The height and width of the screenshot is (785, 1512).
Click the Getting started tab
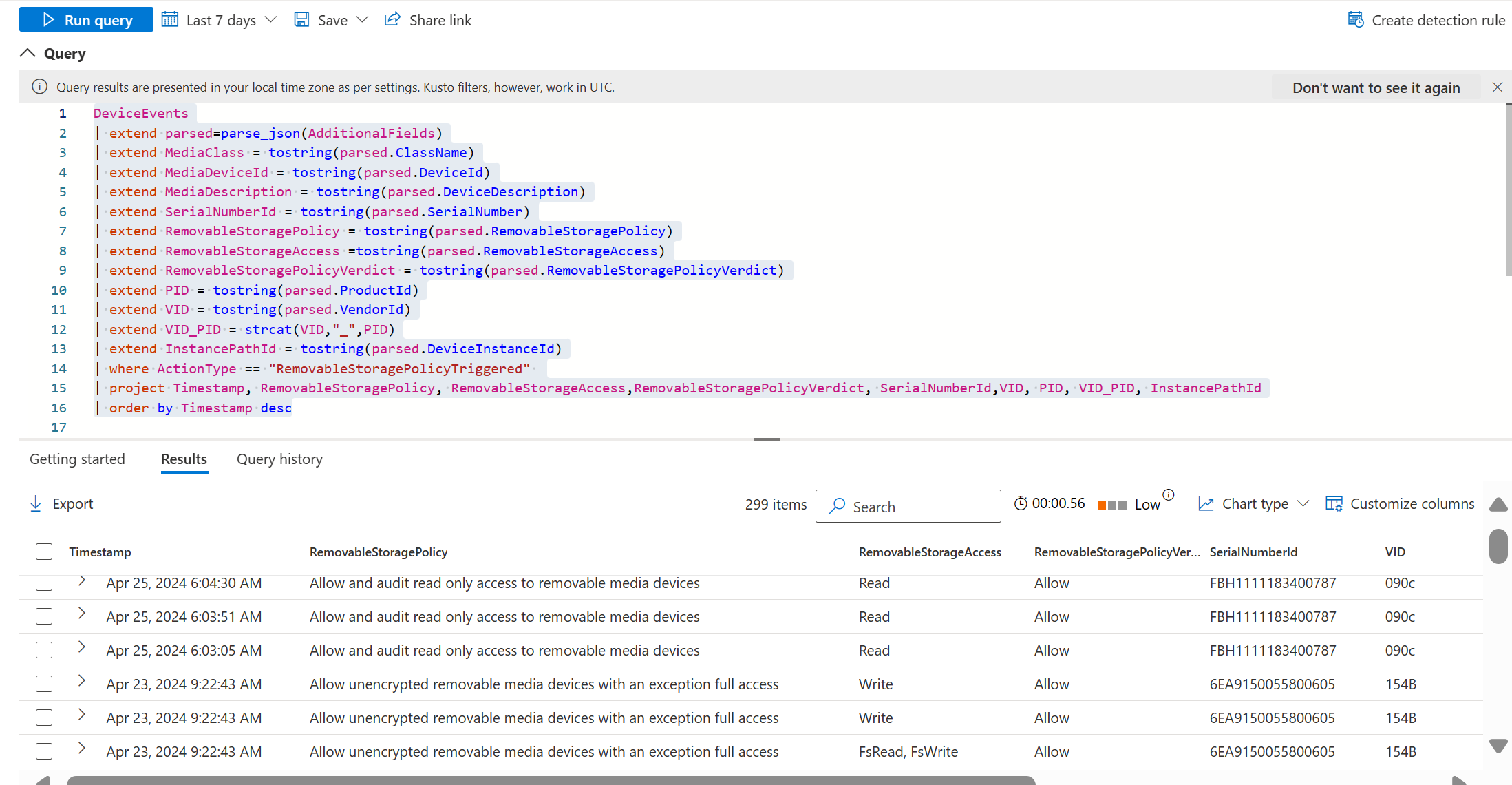click(x=77, y=458)
